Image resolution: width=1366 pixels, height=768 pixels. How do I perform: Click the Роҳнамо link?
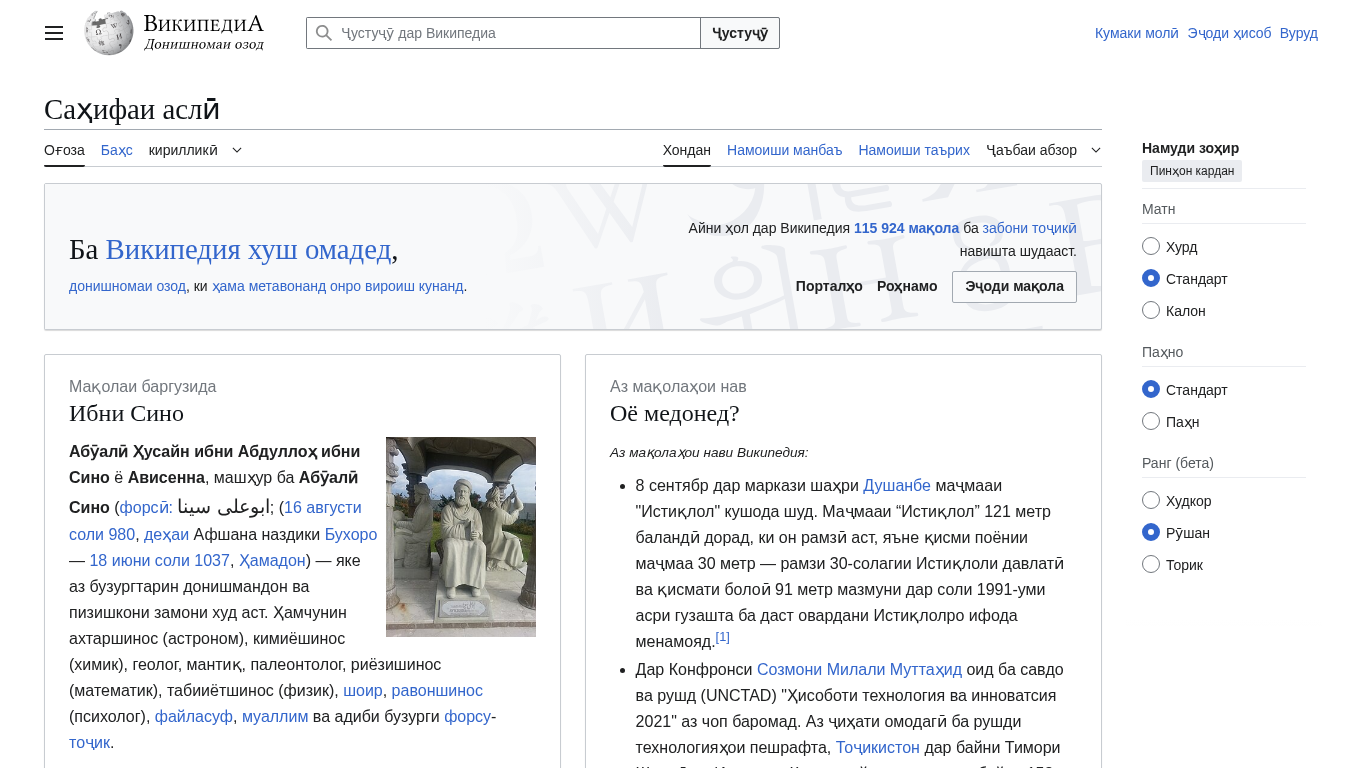click(907, 286)
